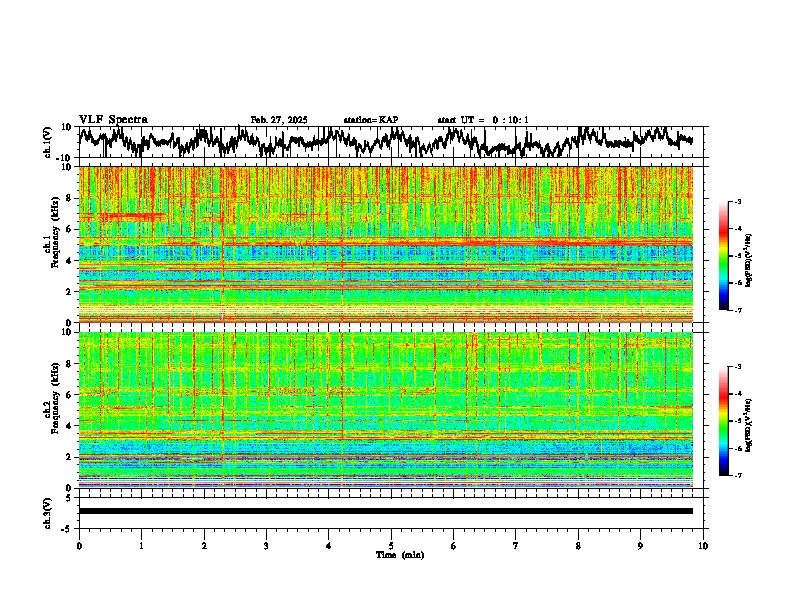This screenshot has height=612, width=792.
Task: Click the "2" kHz tick on ch.2 frequency axis
Action: [x=70, y=457]
